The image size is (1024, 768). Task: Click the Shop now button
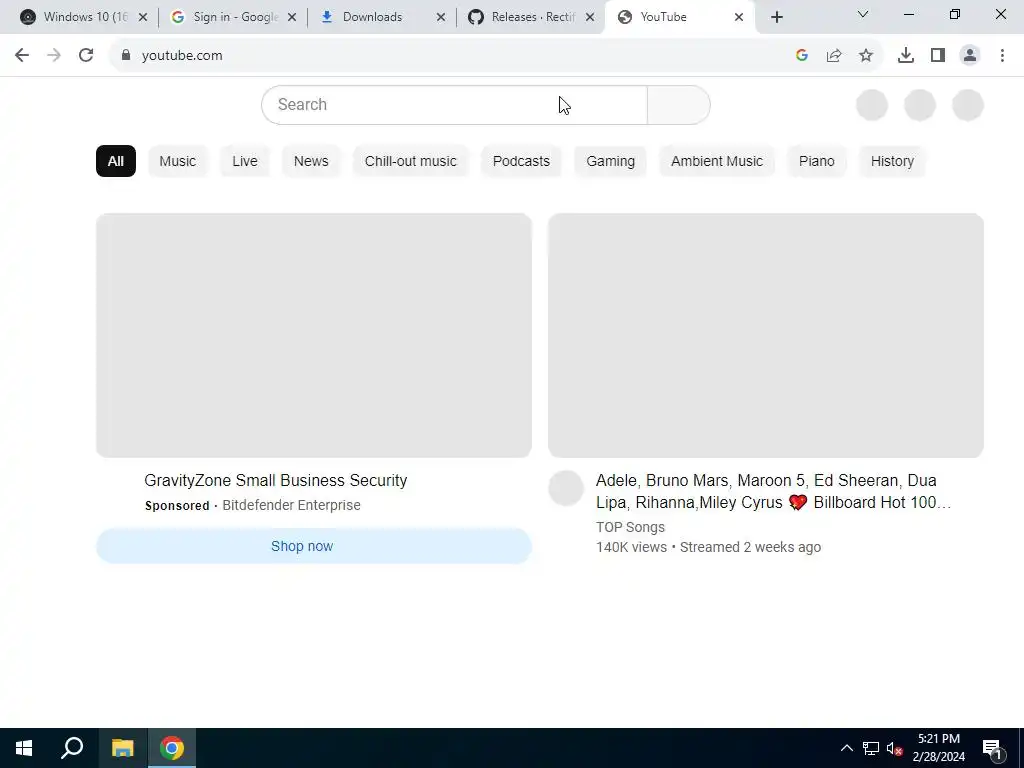314,546
